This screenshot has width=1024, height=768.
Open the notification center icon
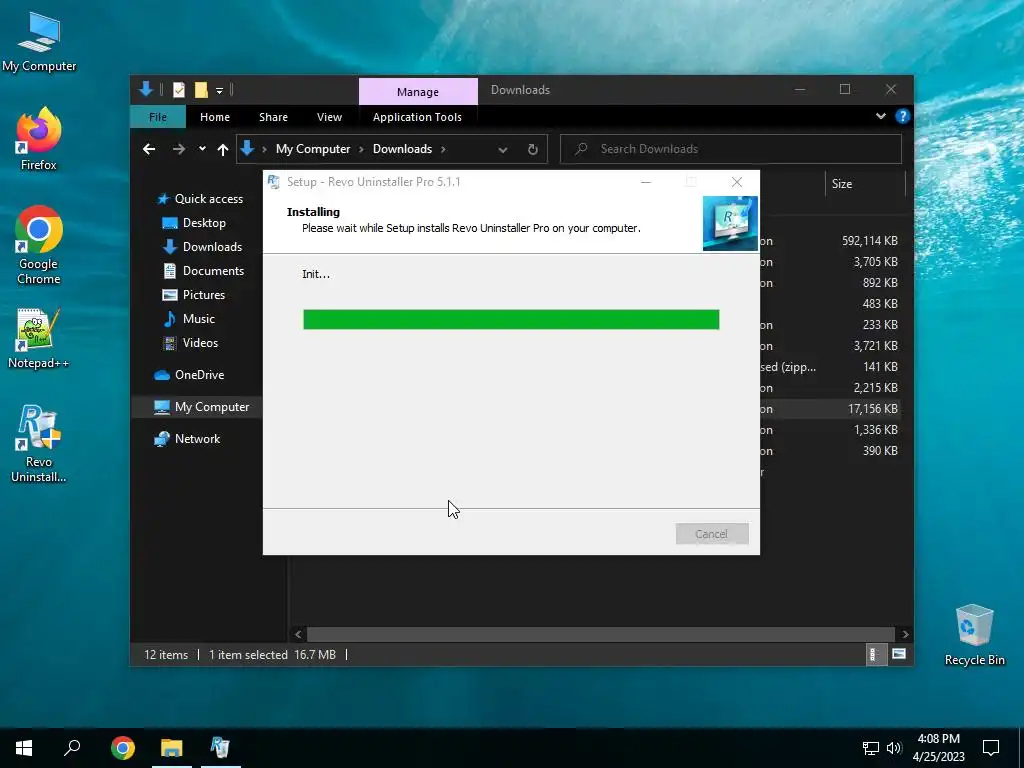[991, 748]
